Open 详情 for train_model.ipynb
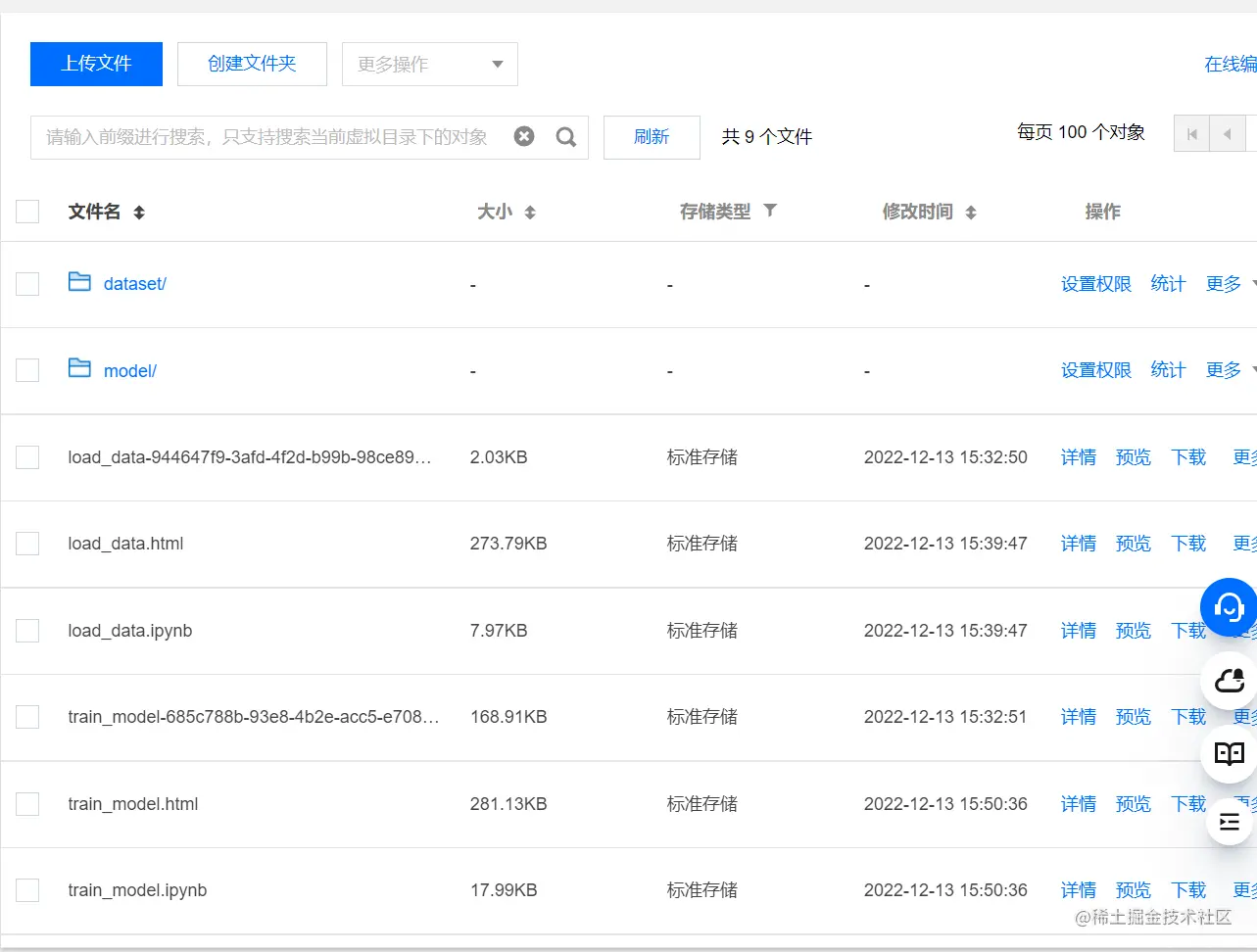This screenshot has height=952, width=1257. [x=1079, y=890]
